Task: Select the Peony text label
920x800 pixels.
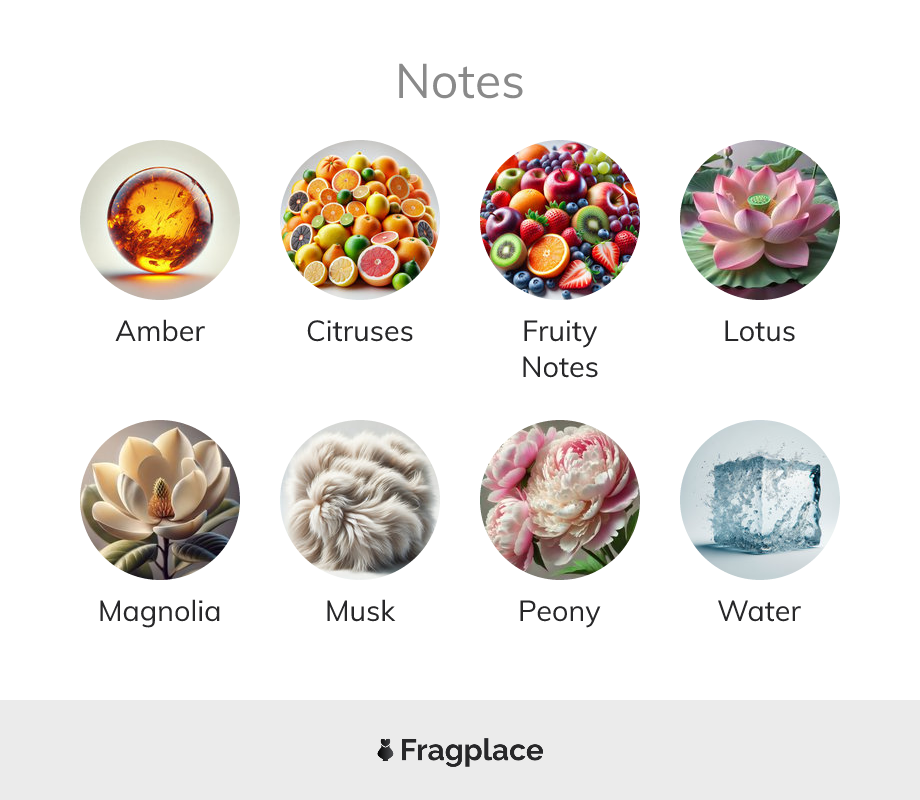Action: pyautogui.click(x=559, y=612)
